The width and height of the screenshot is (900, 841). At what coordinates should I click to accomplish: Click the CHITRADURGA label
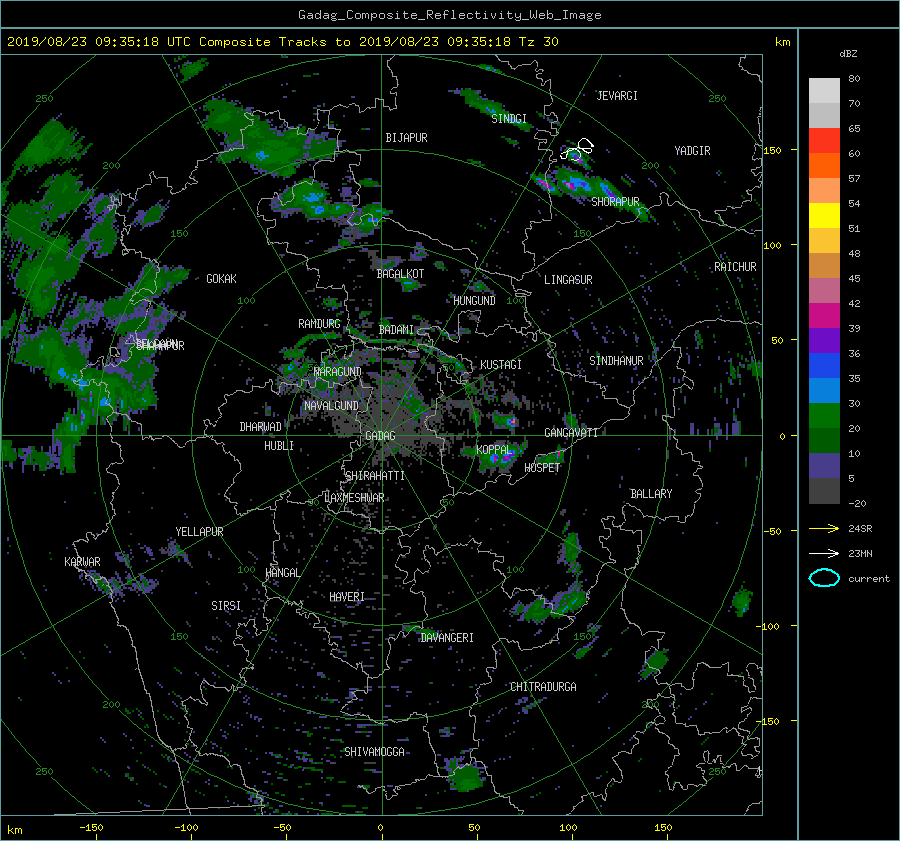tap(543, 687)
